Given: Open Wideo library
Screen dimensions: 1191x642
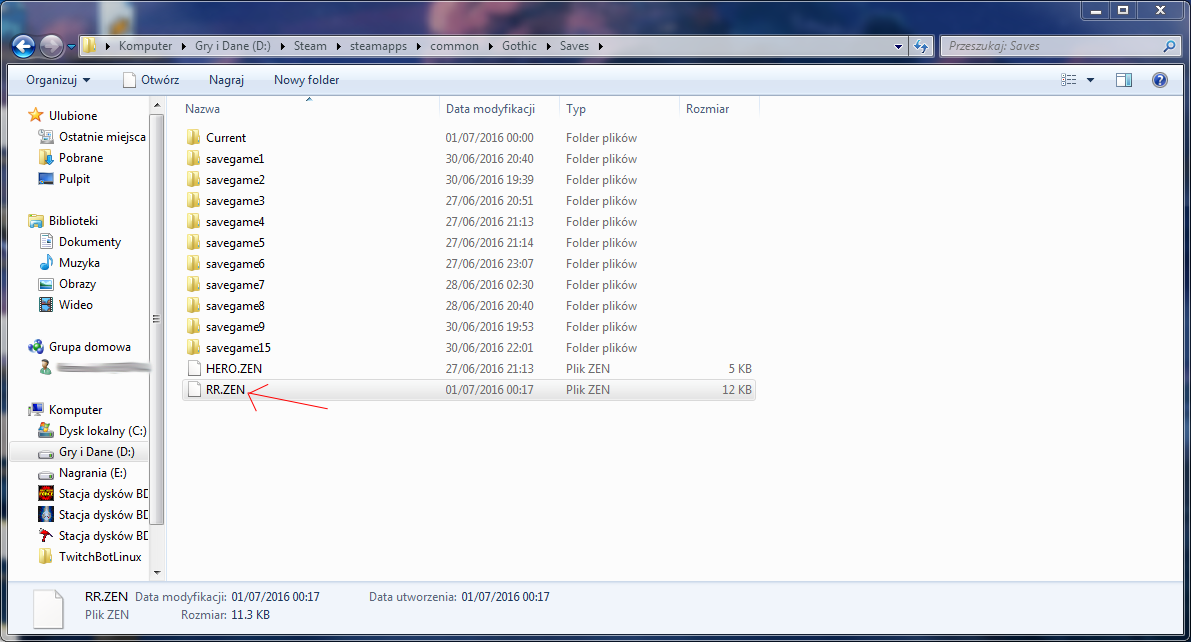Looking at the screenshot, I should [66, 305].
